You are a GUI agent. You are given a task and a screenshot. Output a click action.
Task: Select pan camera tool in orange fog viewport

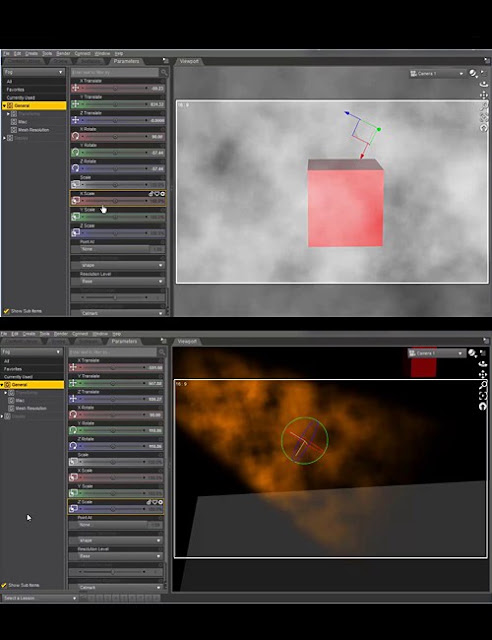pyautogui.click(x=483, y=375)
